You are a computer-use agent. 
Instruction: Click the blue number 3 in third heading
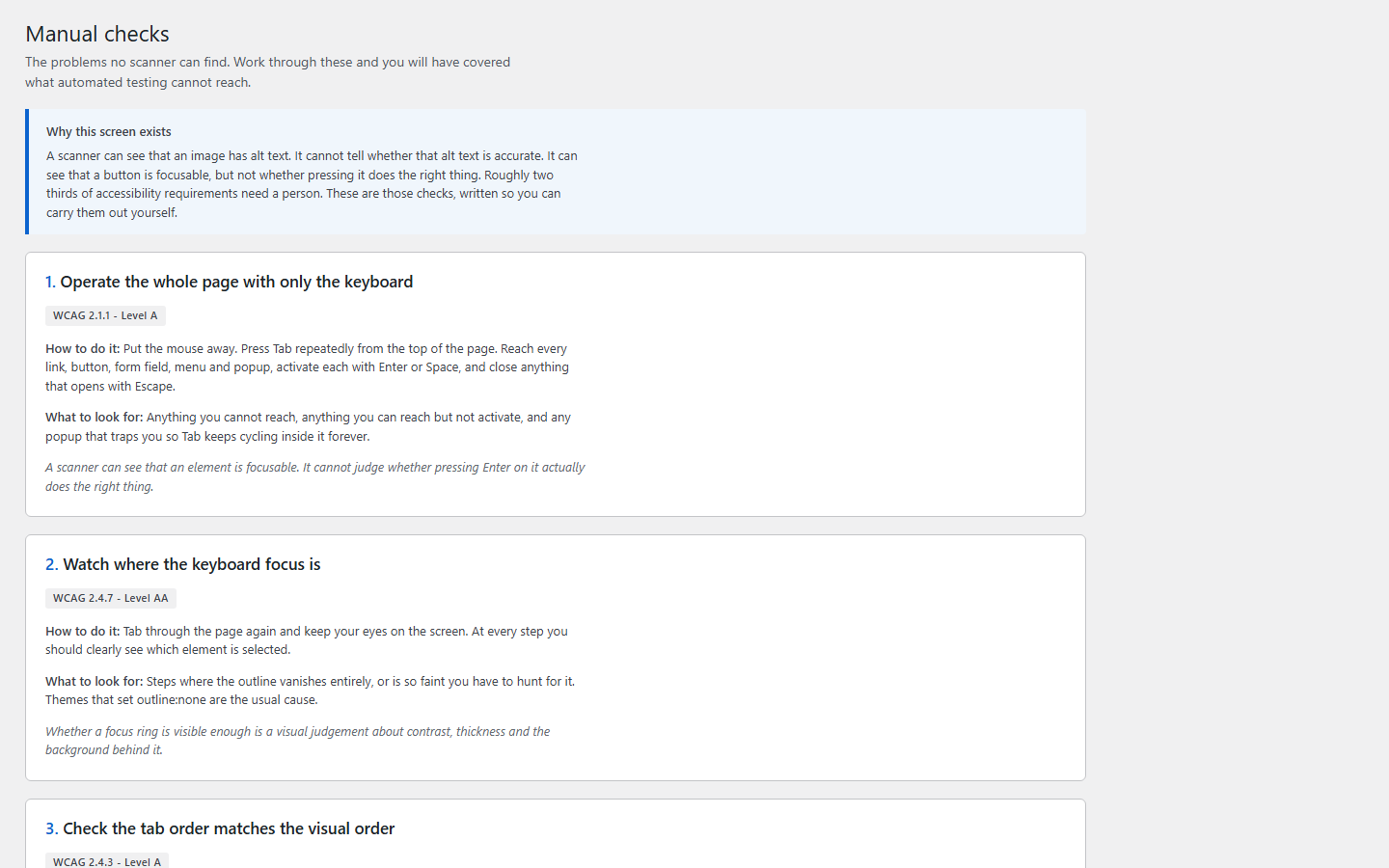[52, 828]
